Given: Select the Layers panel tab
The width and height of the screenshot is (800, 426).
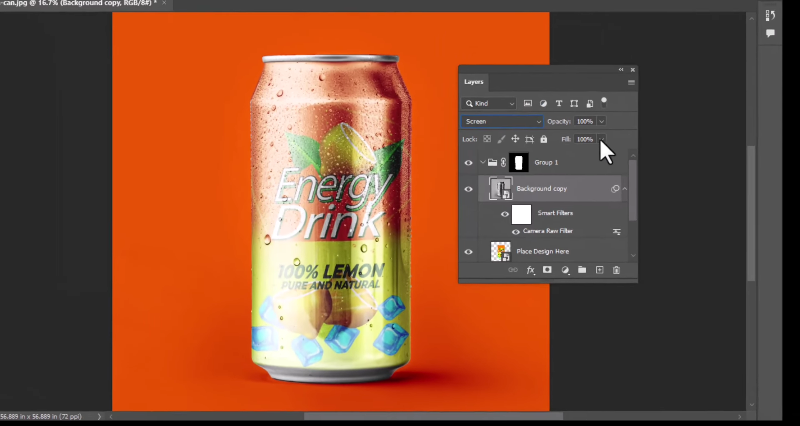Looking at the screenshot, I should coord(474,82).
